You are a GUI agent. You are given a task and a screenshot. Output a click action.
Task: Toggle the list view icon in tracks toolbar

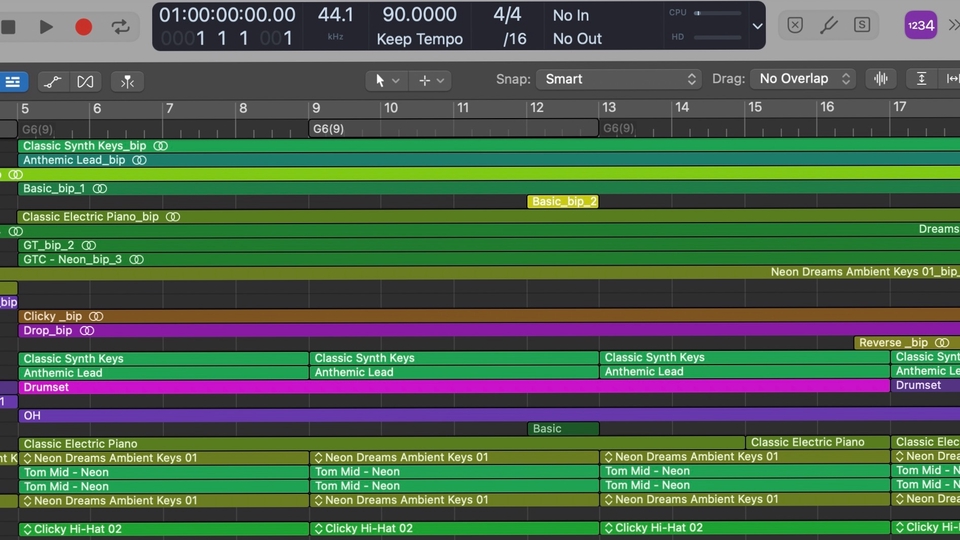click(13, 81)
